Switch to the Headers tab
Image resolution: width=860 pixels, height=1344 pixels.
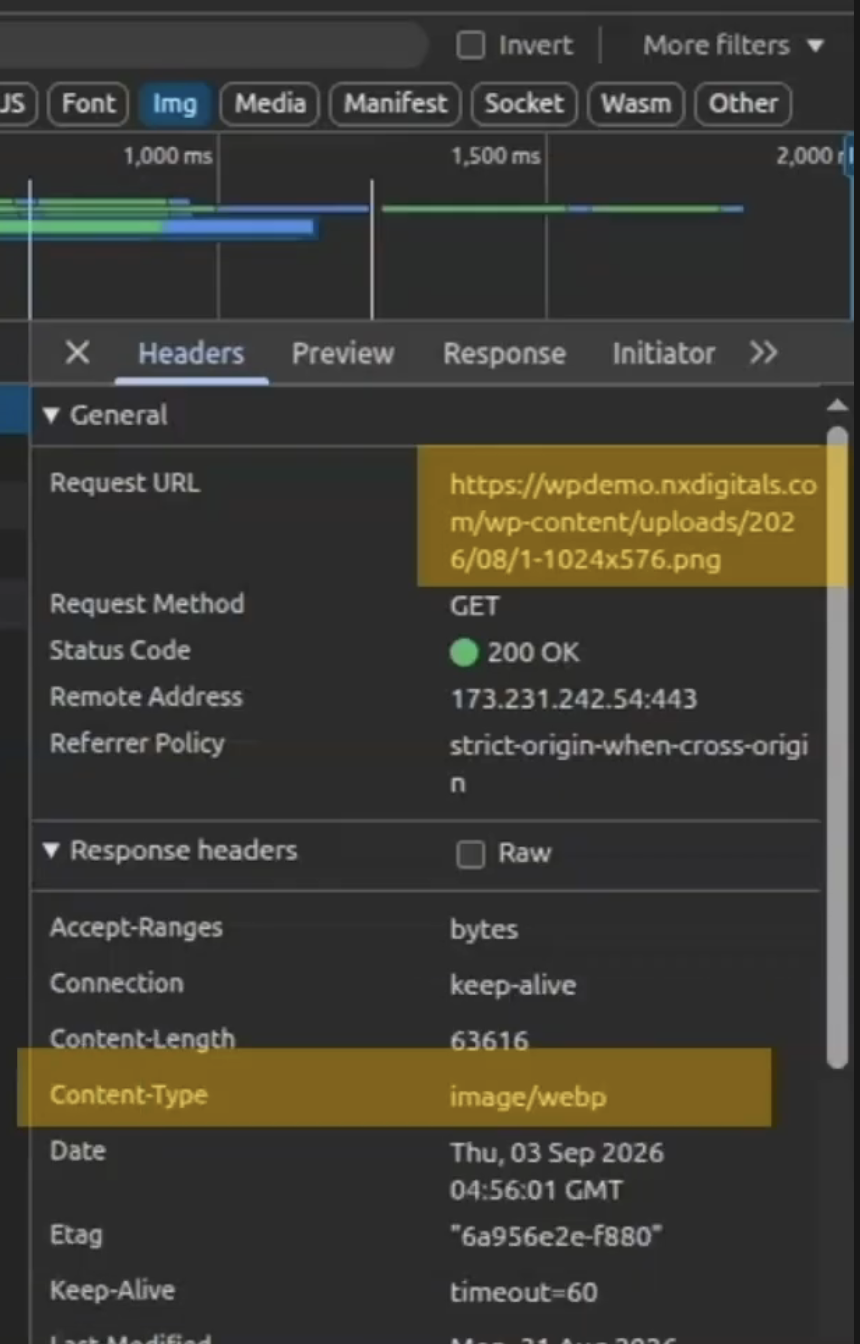[x=191, y=353]
